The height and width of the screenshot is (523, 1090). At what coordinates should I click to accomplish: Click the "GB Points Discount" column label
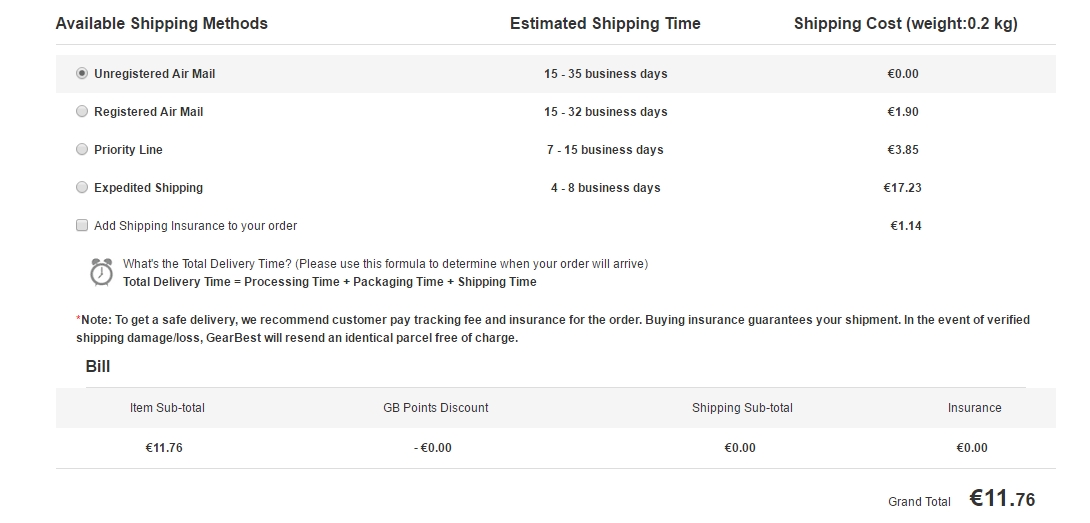[436, 408]
